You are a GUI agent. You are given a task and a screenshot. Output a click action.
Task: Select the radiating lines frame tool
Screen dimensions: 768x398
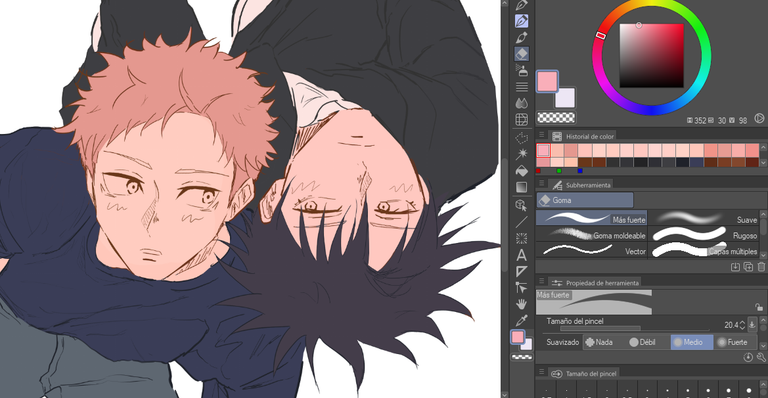(522, 238)
